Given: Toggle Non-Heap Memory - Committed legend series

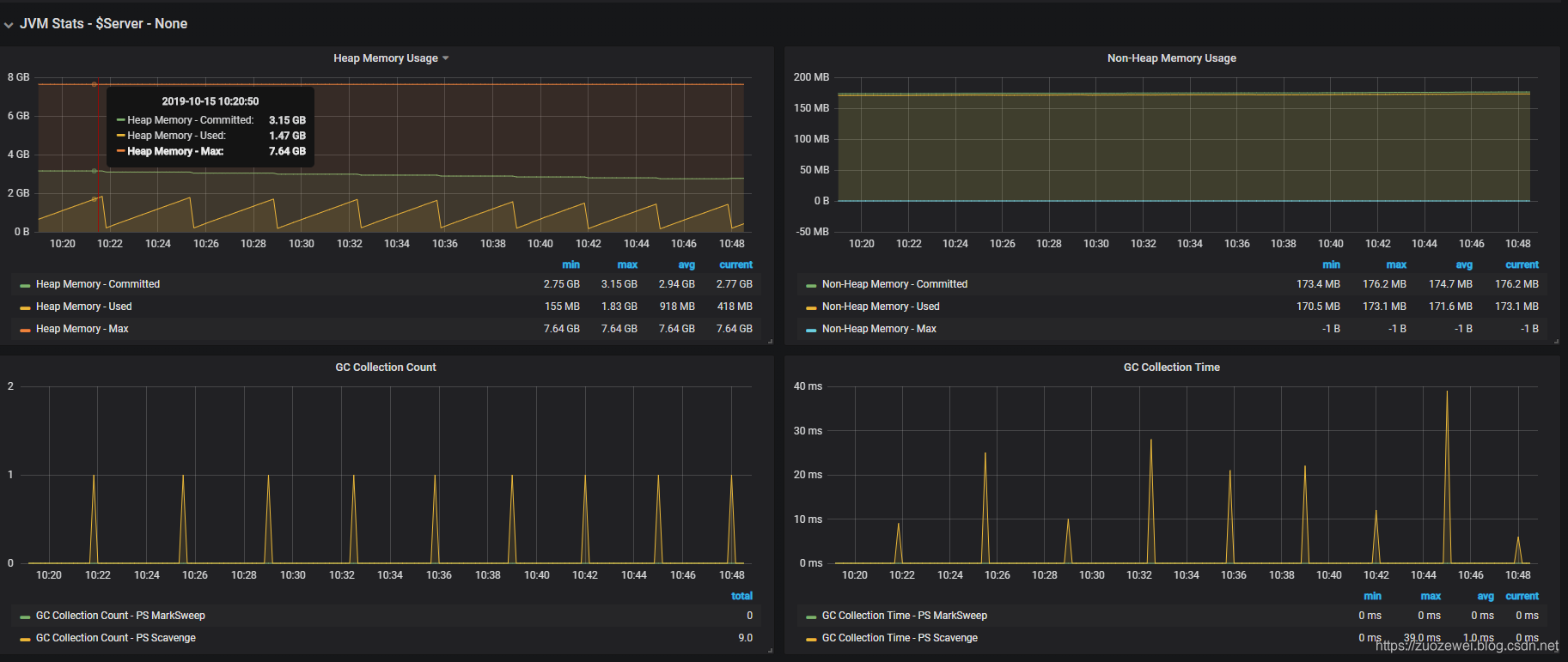Looking at the screenshot, I should point(894,284).
